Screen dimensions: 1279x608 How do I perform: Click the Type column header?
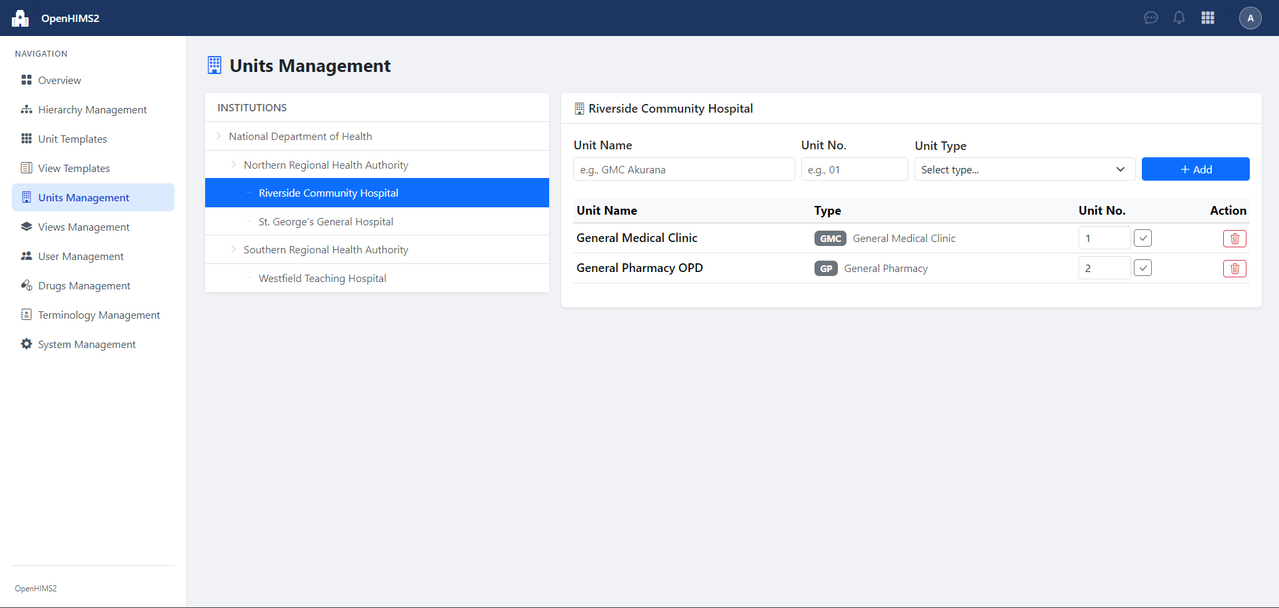[828, 211]
